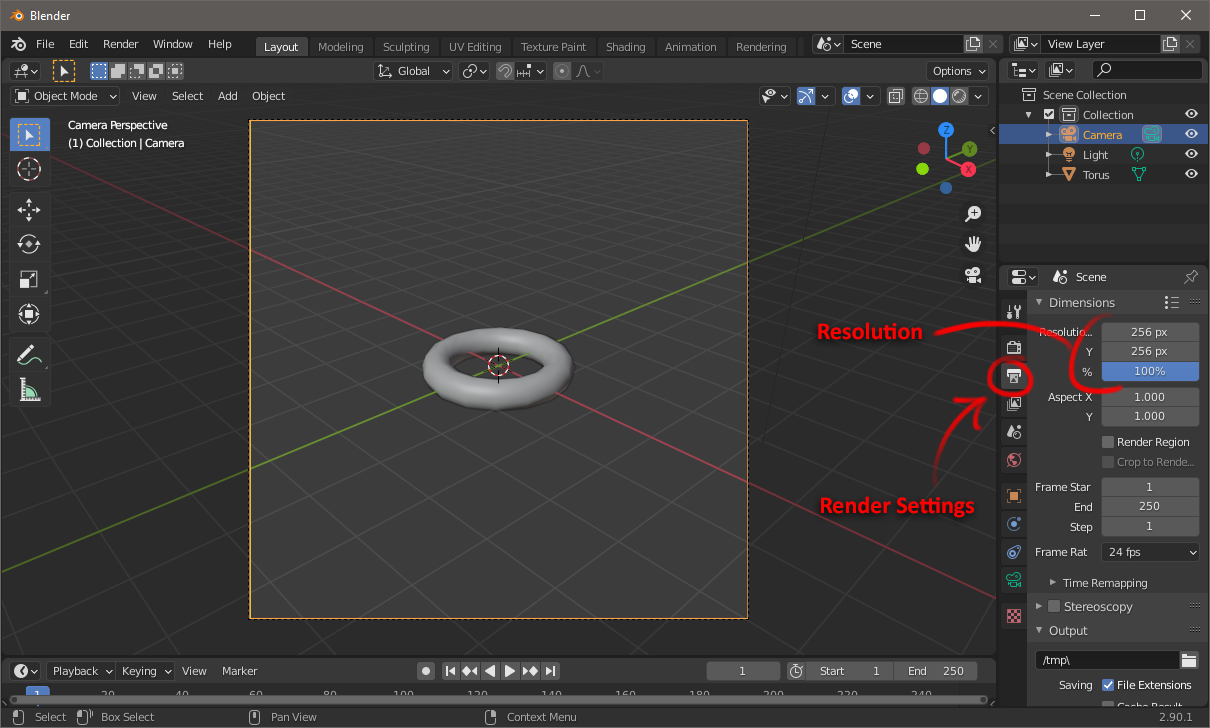This screenshot has width=1210, height=728.
Task: Select the Move tool
Action: tap(29, 210)
